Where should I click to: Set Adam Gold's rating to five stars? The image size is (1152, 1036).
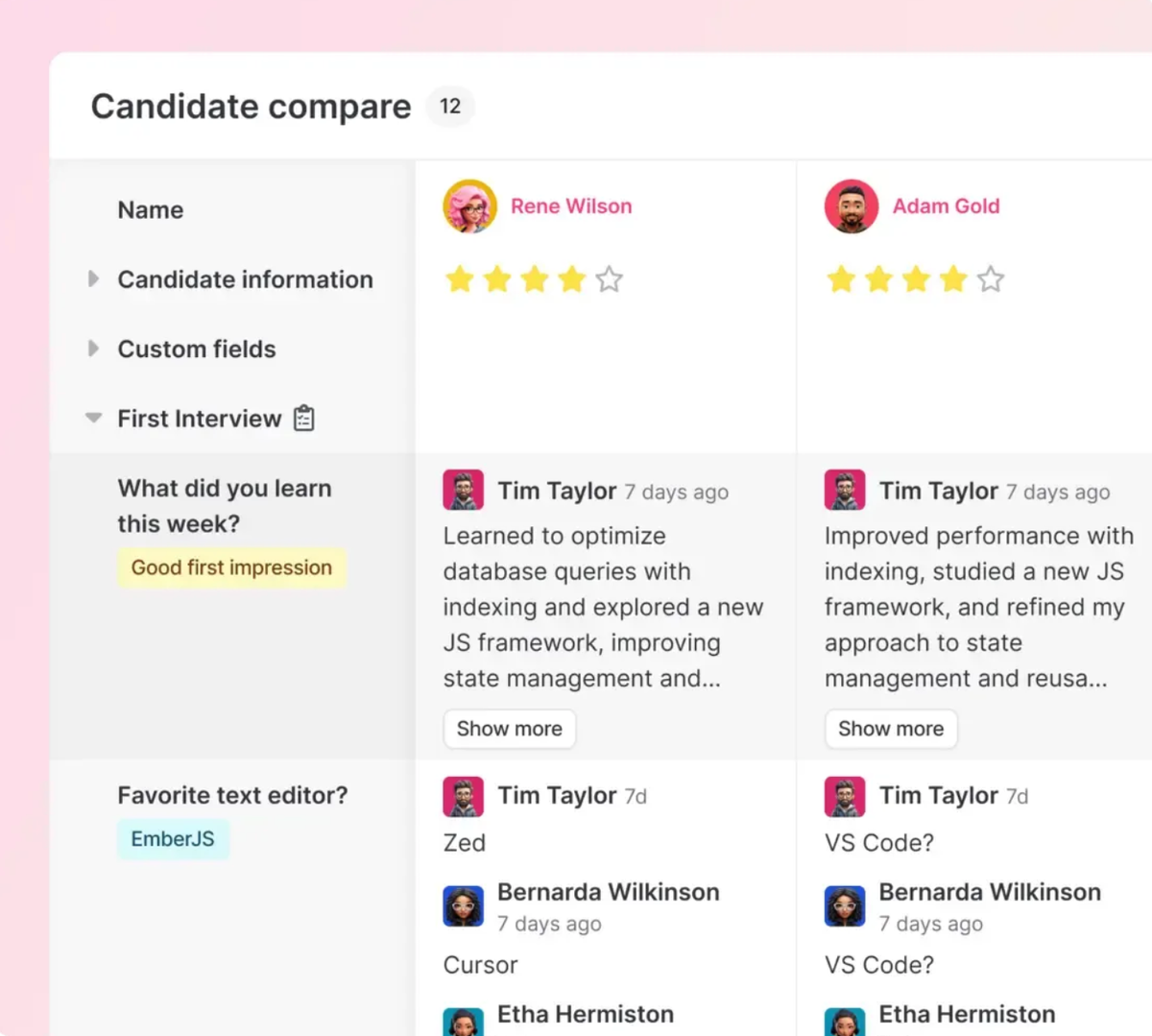click(991, 279)
